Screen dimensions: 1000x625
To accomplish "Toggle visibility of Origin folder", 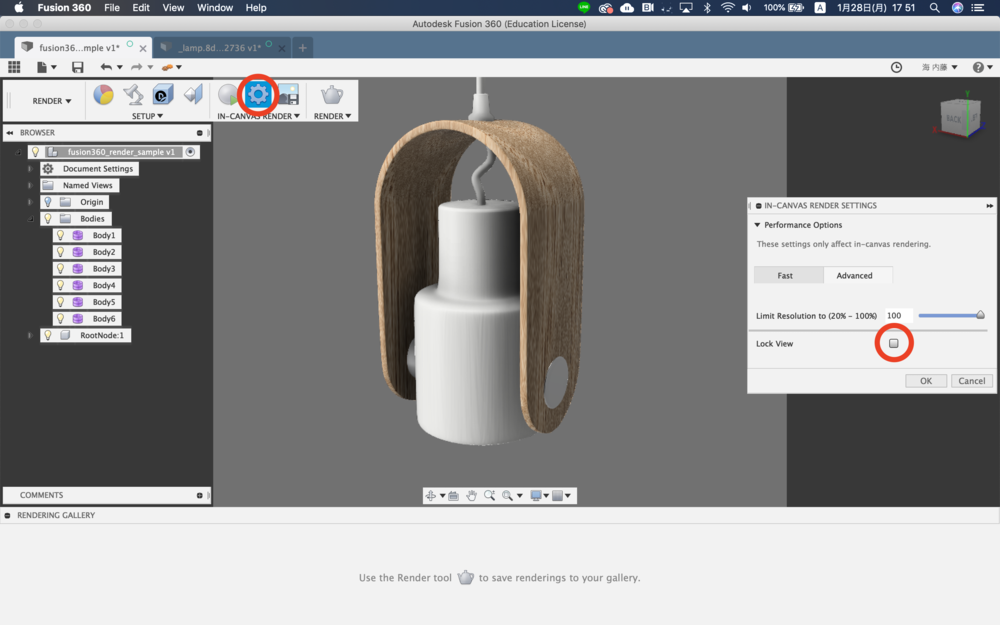I will [x=48, y=202].
